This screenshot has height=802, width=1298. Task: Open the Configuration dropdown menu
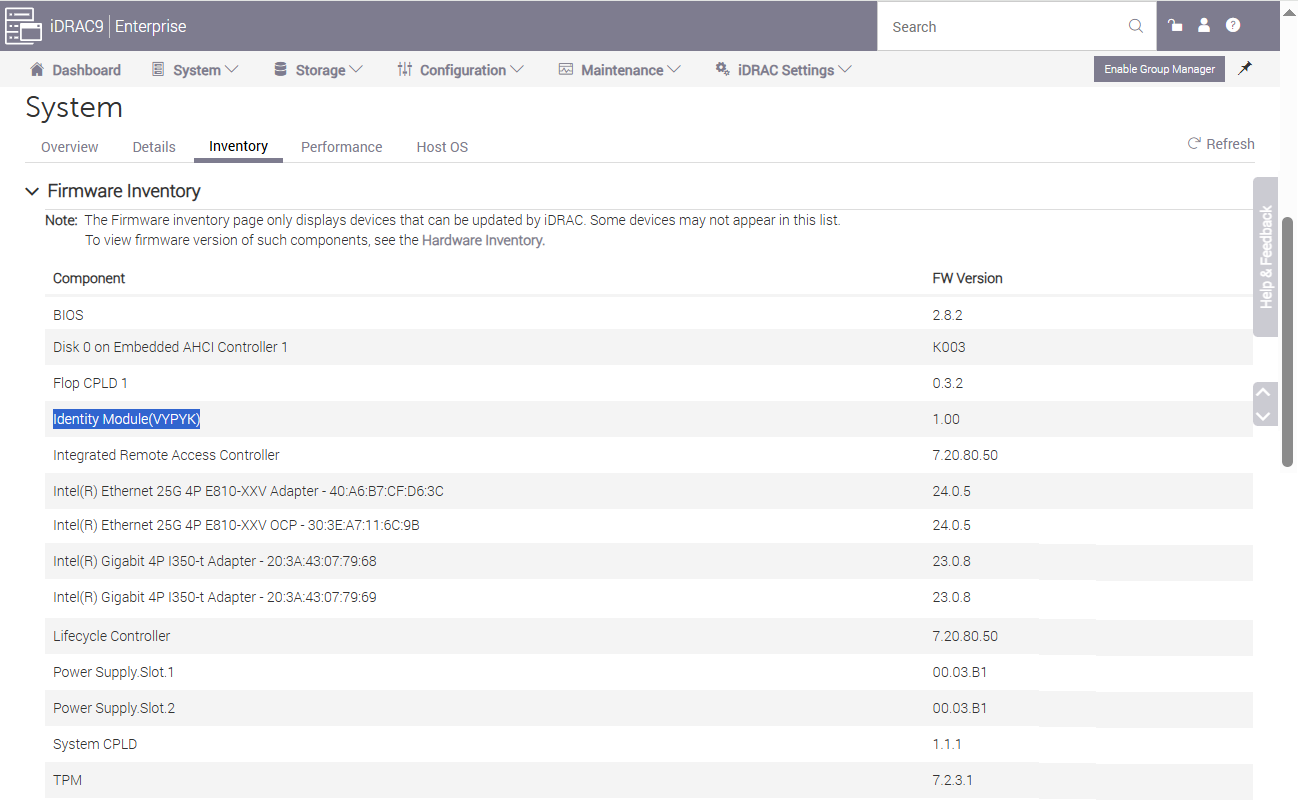(460, 70)
